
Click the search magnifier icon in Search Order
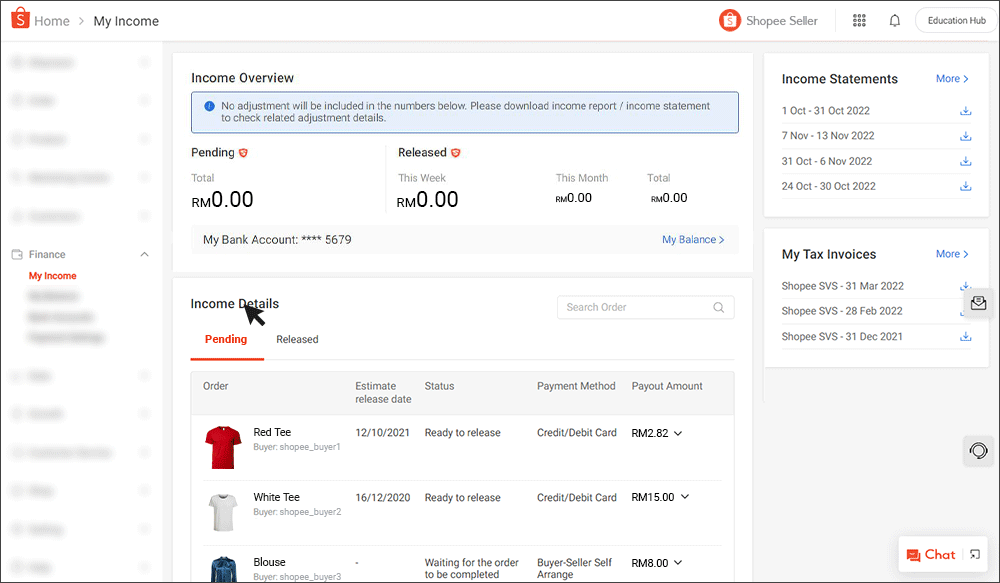719,307
